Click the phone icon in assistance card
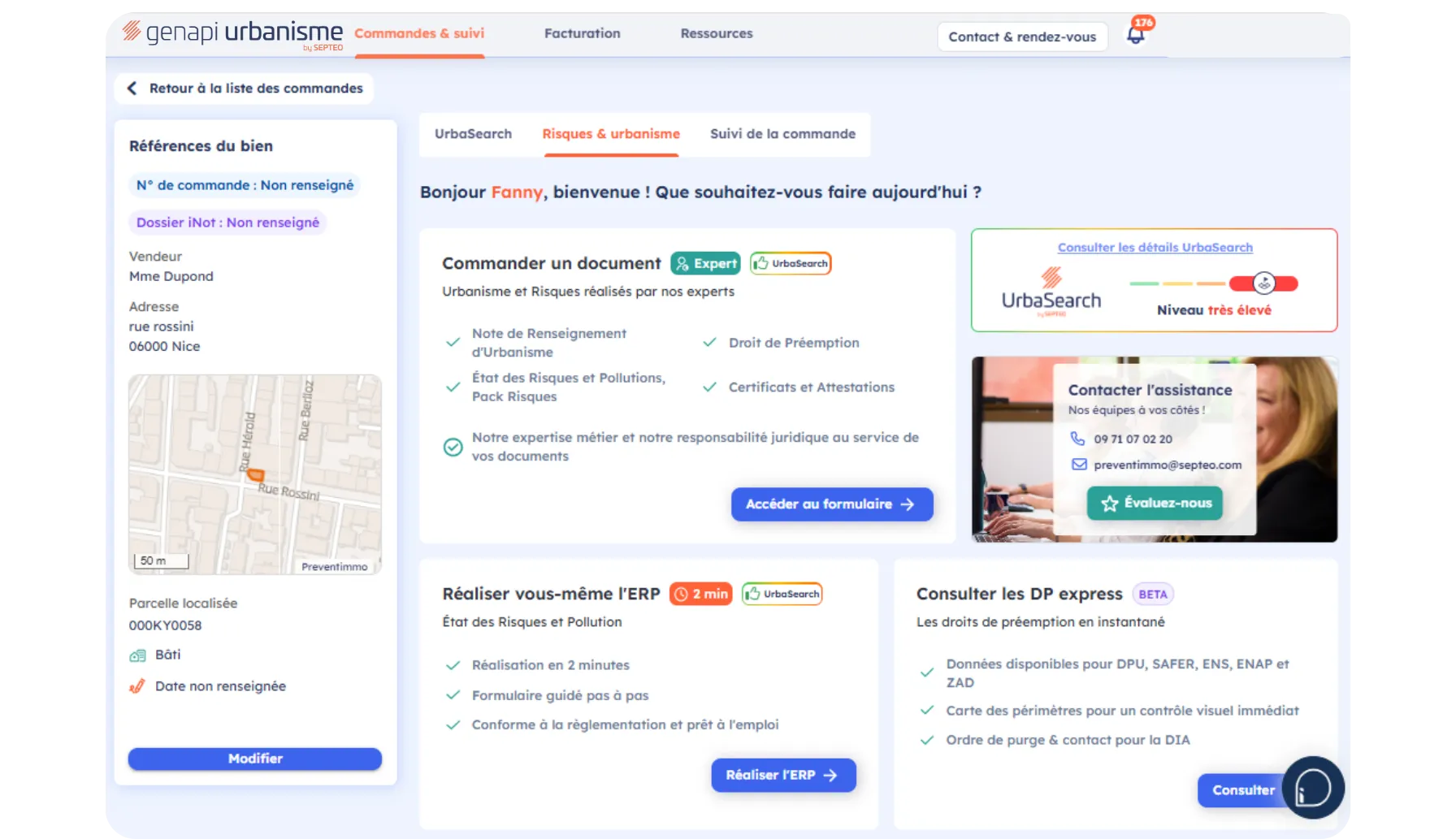This screenshot has height=839, width=1456. 1077,439
